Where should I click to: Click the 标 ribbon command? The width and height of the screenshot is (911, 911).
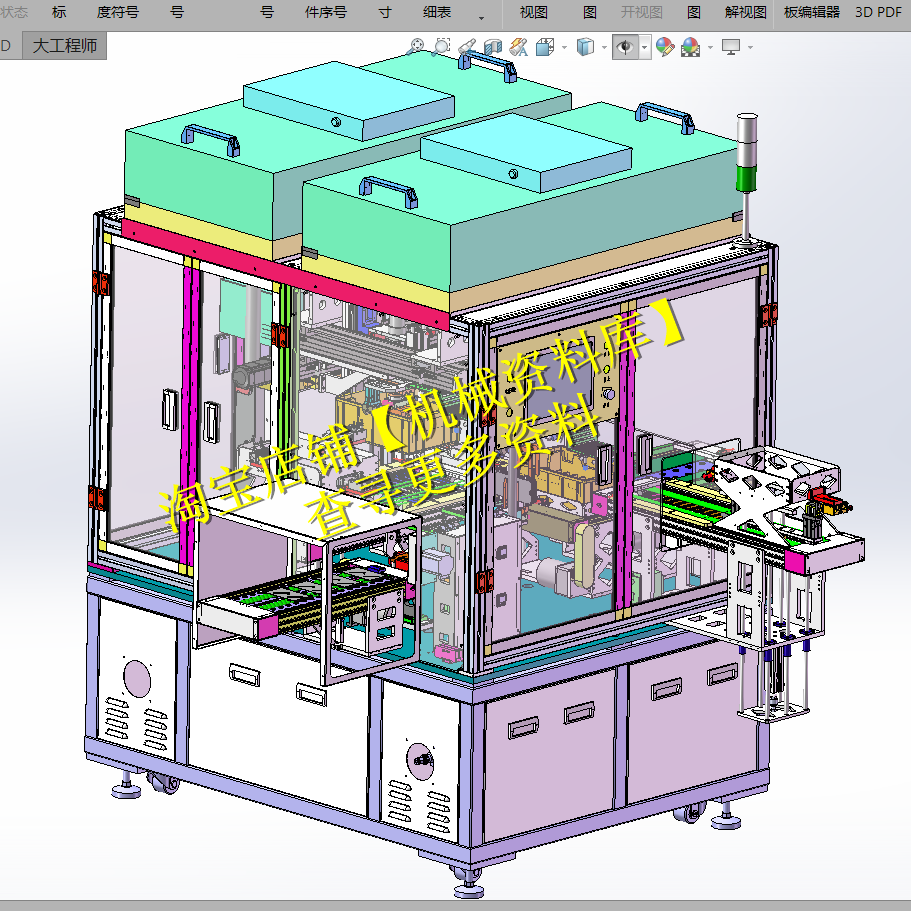[x=59, y=12]
